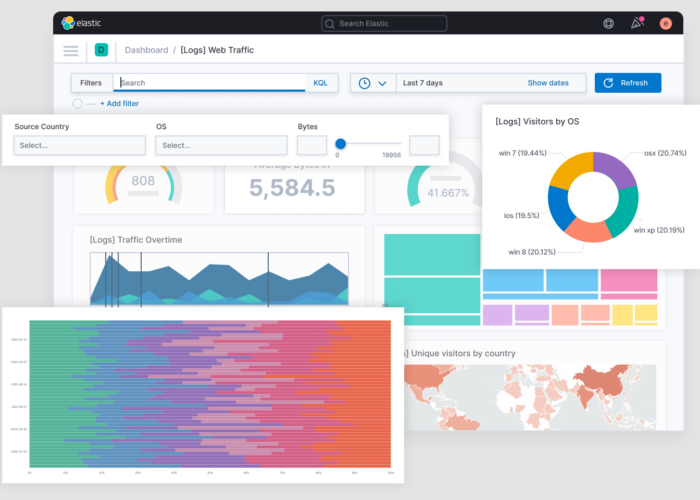
Task: Open the hamburger navigation menu
Action: [x=71, y=50]
